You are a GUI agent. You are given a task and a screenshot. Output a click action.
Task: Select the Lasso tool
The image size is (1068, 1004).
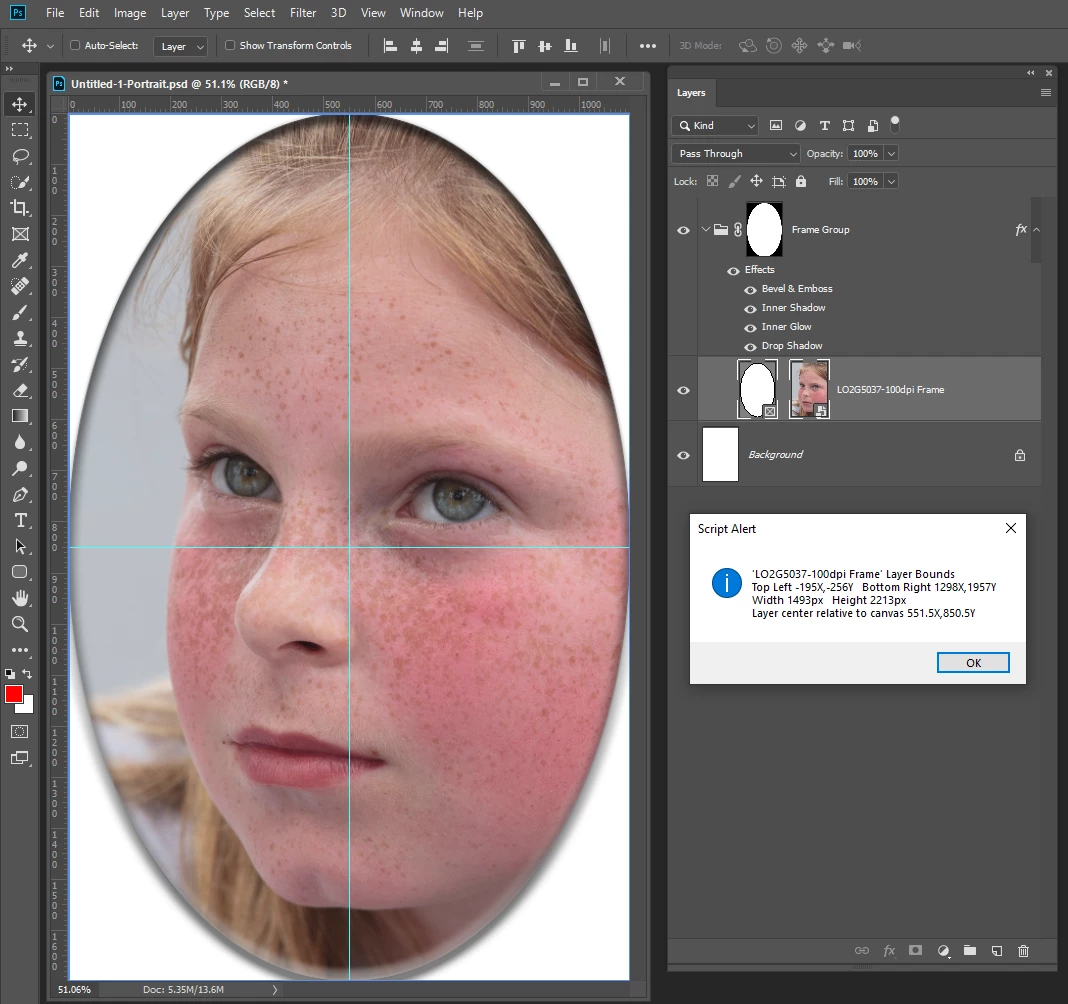(20, 156)
